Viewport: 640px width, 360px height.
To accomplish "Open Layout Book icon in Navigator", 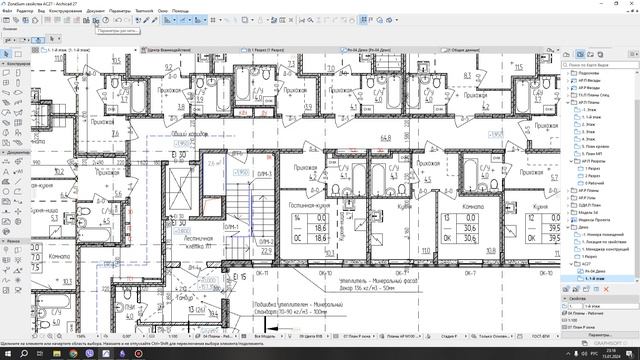I will (590, 54).
